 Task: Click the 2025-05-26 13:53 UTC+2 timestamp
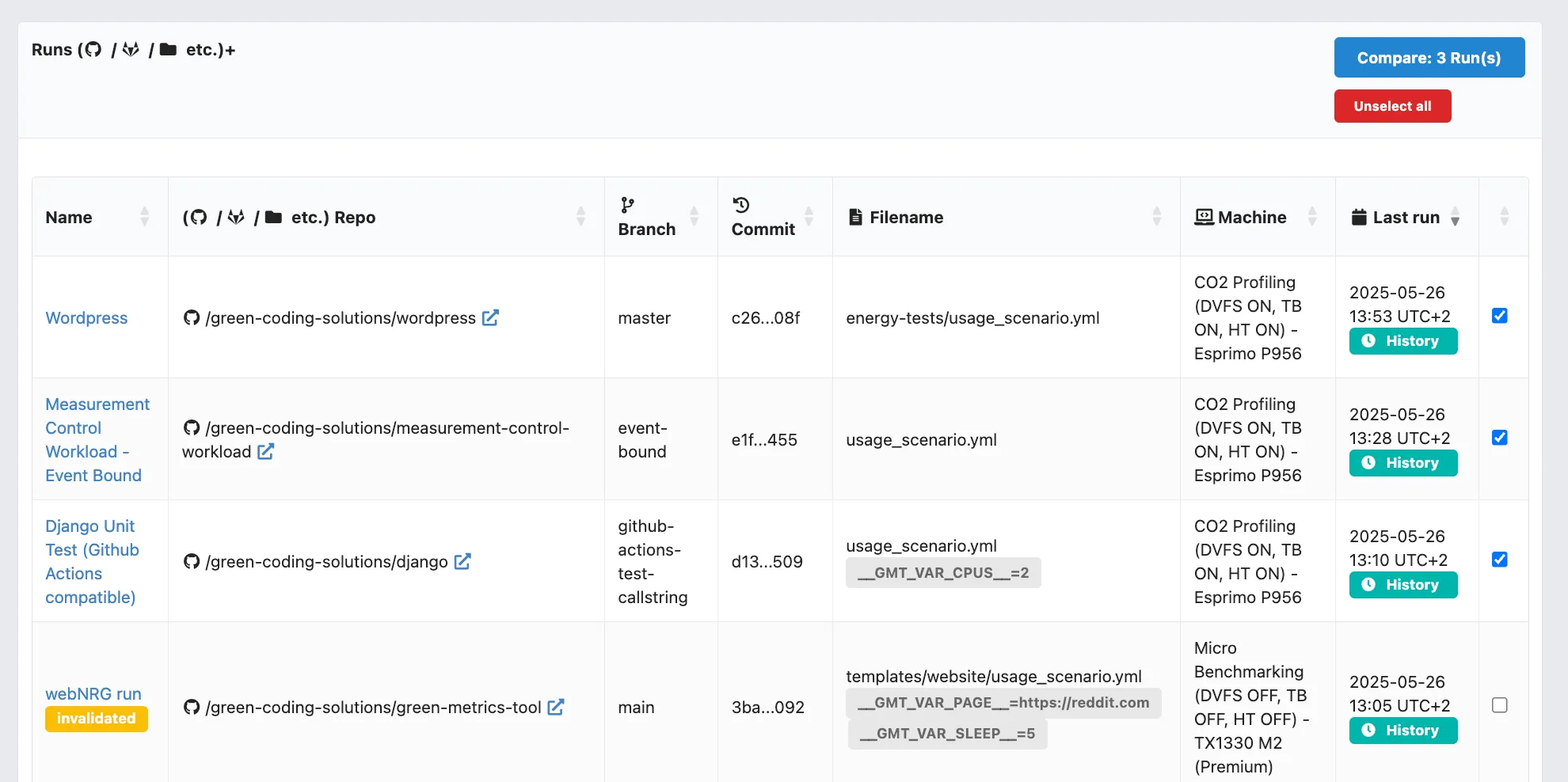tap(1399, 304)
